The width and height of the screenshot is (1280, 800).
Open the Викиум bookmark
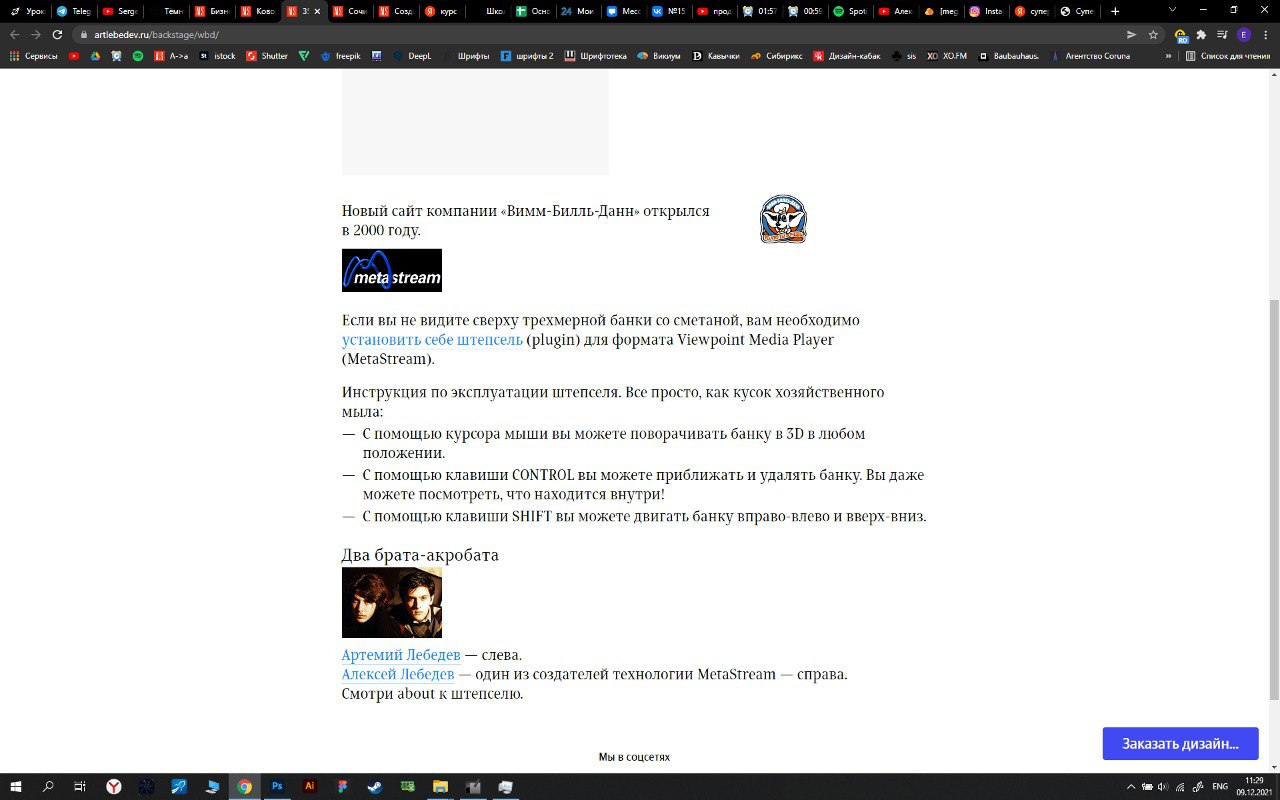(x=659, y=56)
